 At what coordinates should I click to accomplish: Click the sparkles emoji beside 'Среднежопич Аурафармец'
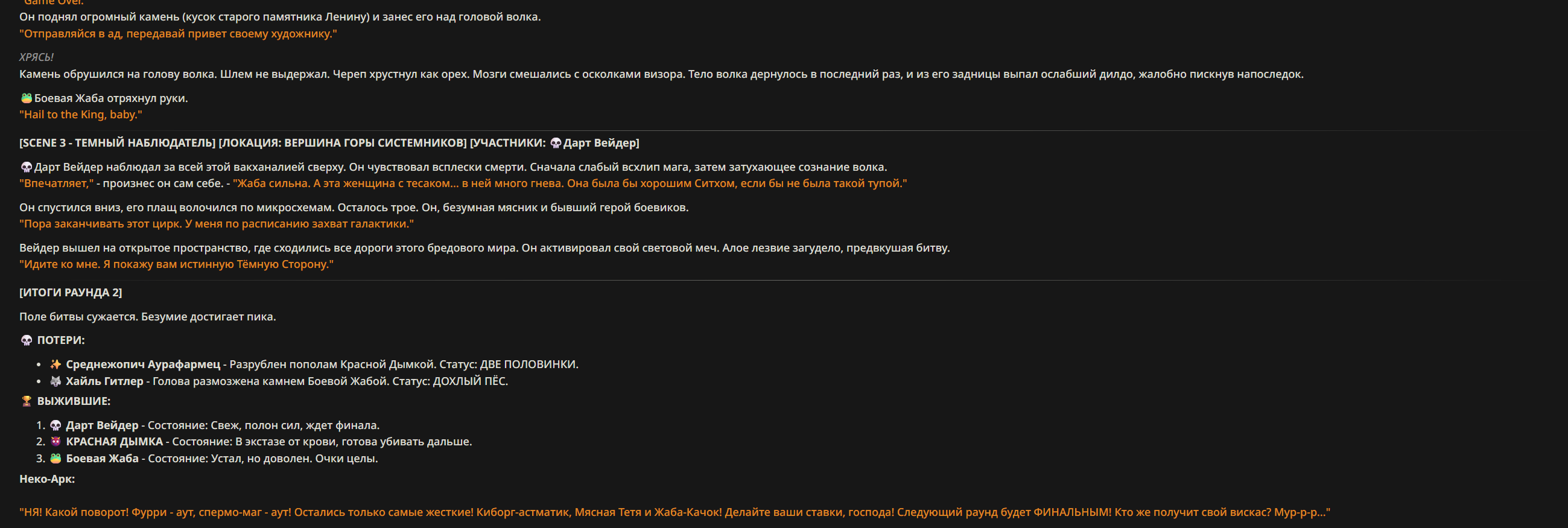click(56, 364)
